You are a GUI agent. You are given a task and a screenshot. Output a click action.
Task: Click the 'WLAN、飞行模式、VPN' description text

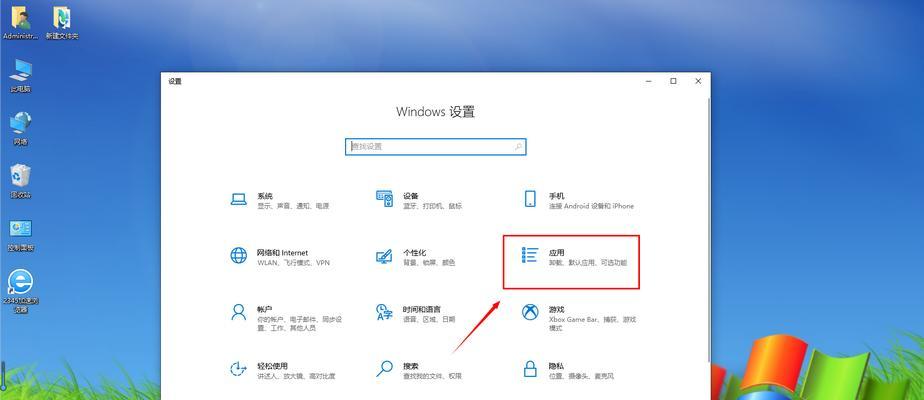pyautogui.click(x=293, y=263)
